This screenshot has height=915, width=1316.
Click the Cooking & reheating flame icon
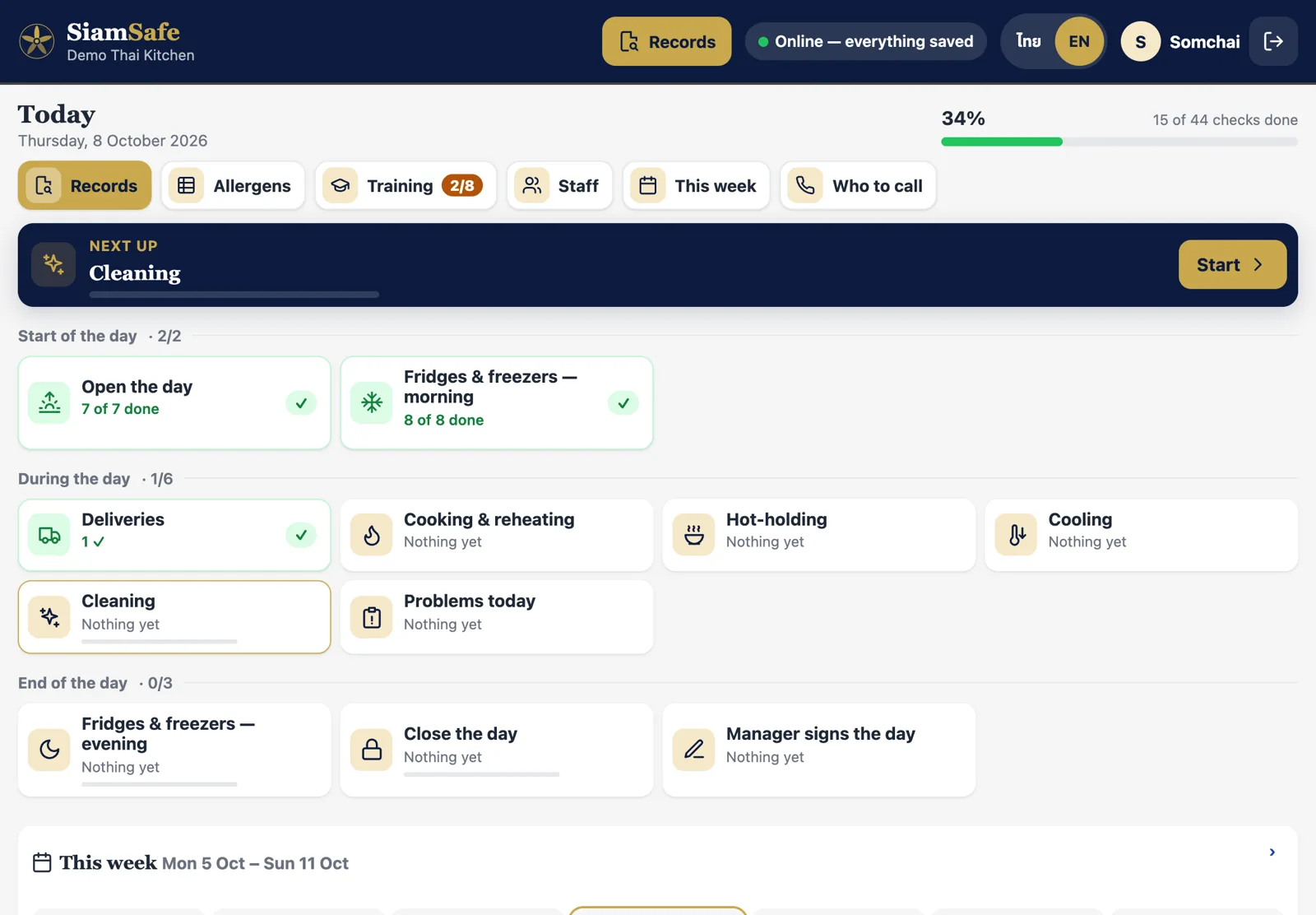tap(372, 535)
